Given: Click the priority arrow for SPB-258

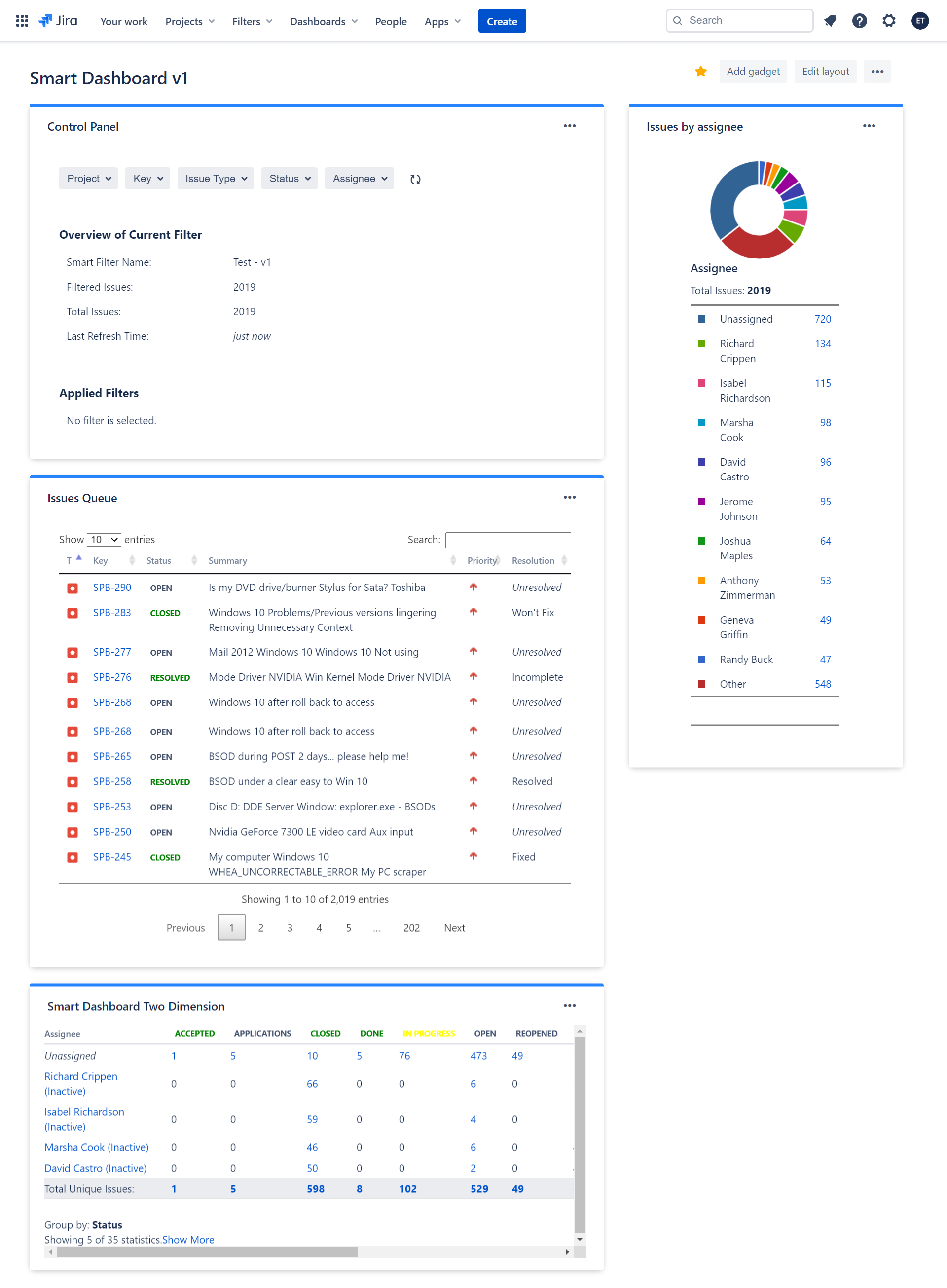Looking at the screenshot, I should coord(473,781).
